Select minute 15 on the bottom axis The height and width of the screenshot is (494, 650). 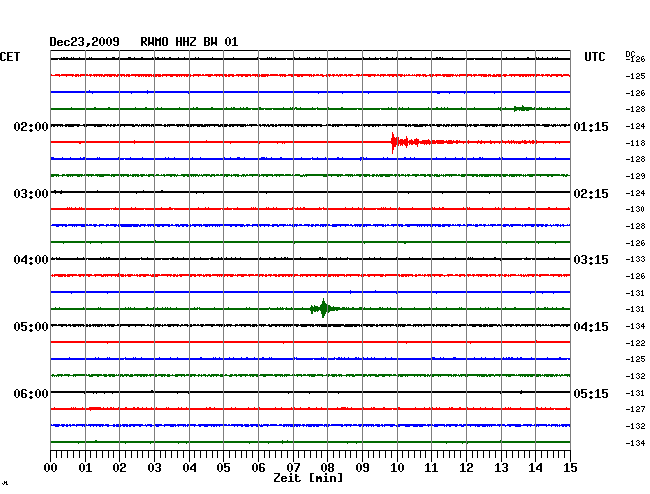pos(570,468)
